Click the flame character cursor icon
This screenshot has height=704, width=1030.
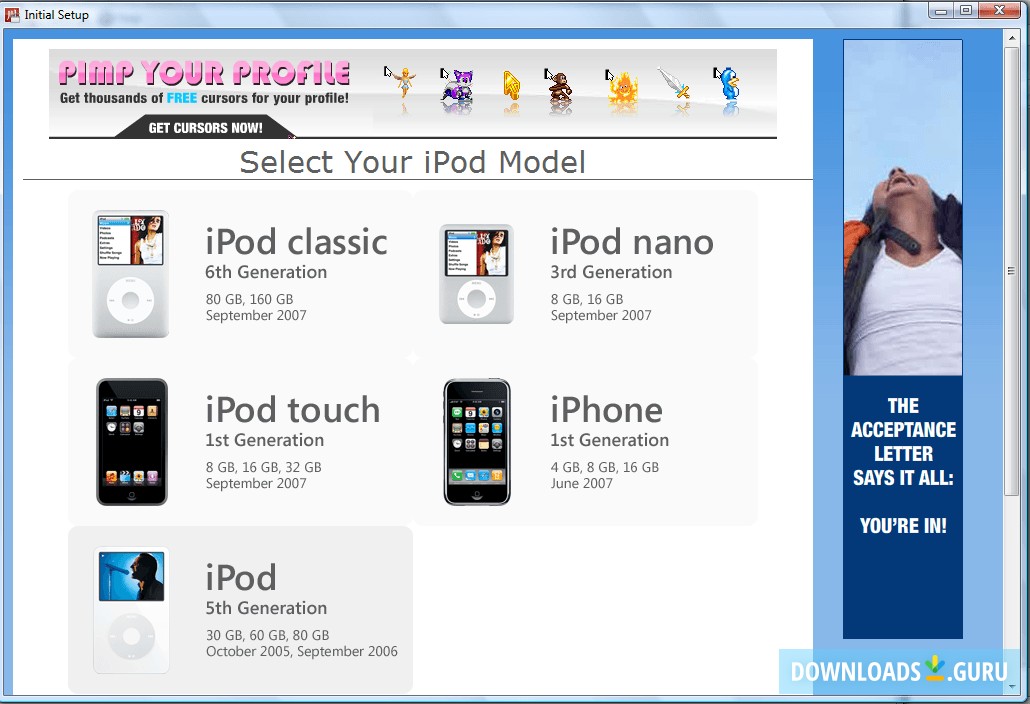(x=621, y=87)
